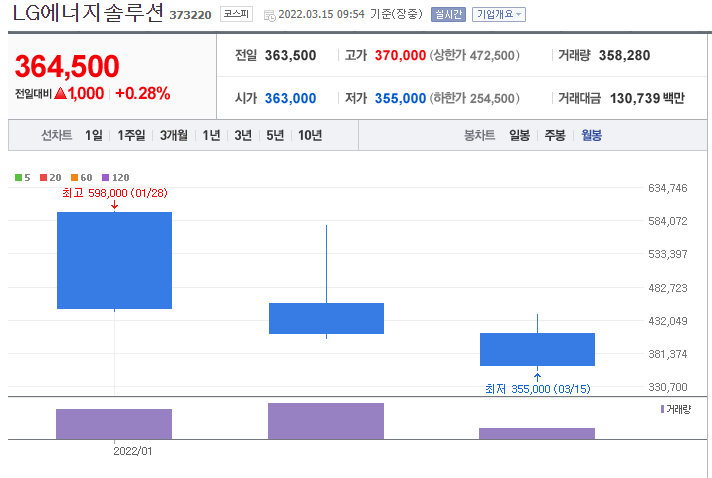Switch to the 월봉 monthly candle chart

[592, 135]
